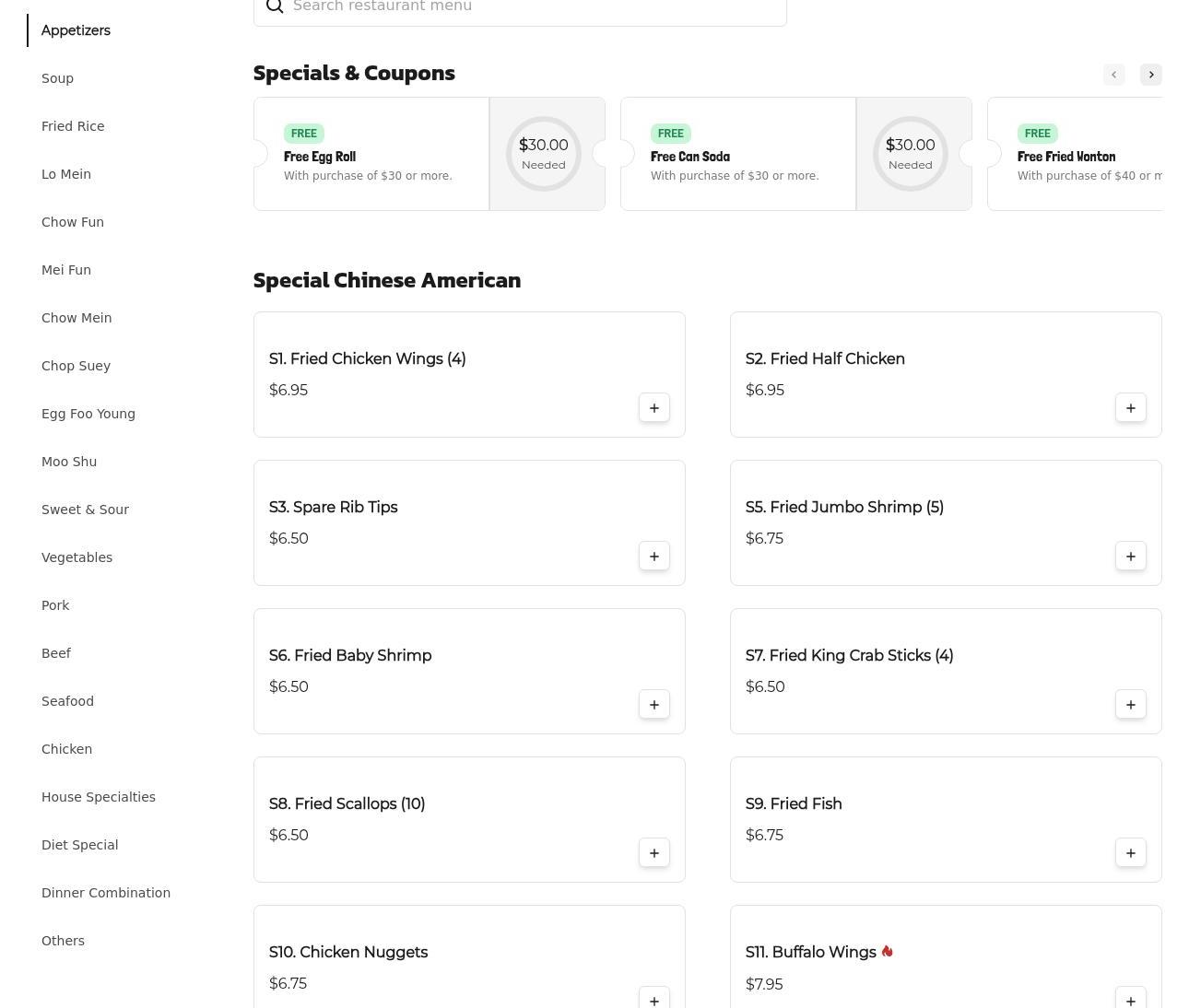Image resolution: width=1189 pixels, height=1008 pixels.
Task: Click plus icon for S9. Fried Fish
Action: pos(1130,853)
